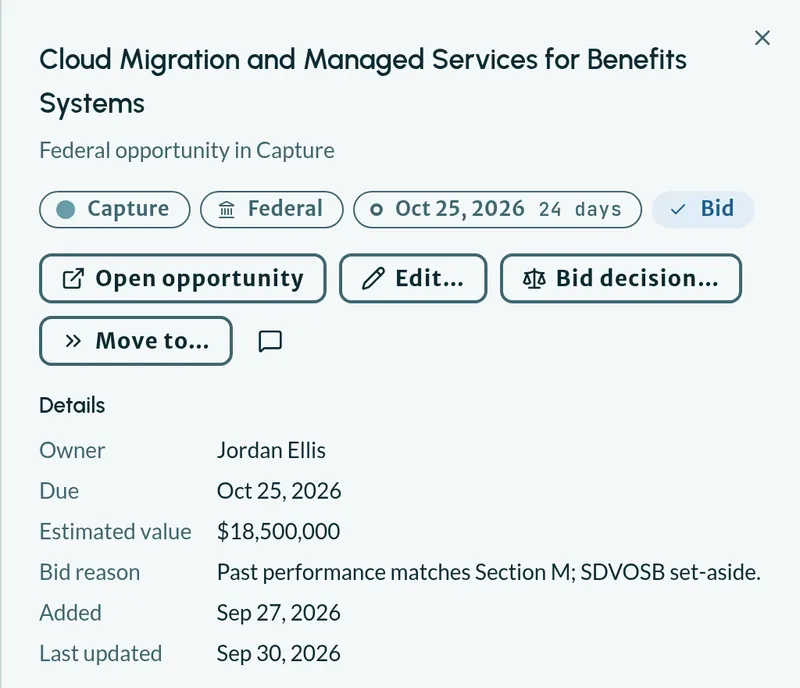Click the double chevron icon on Move to
Image resolution: width=800 pixels, height=688 pixels.
73,341
